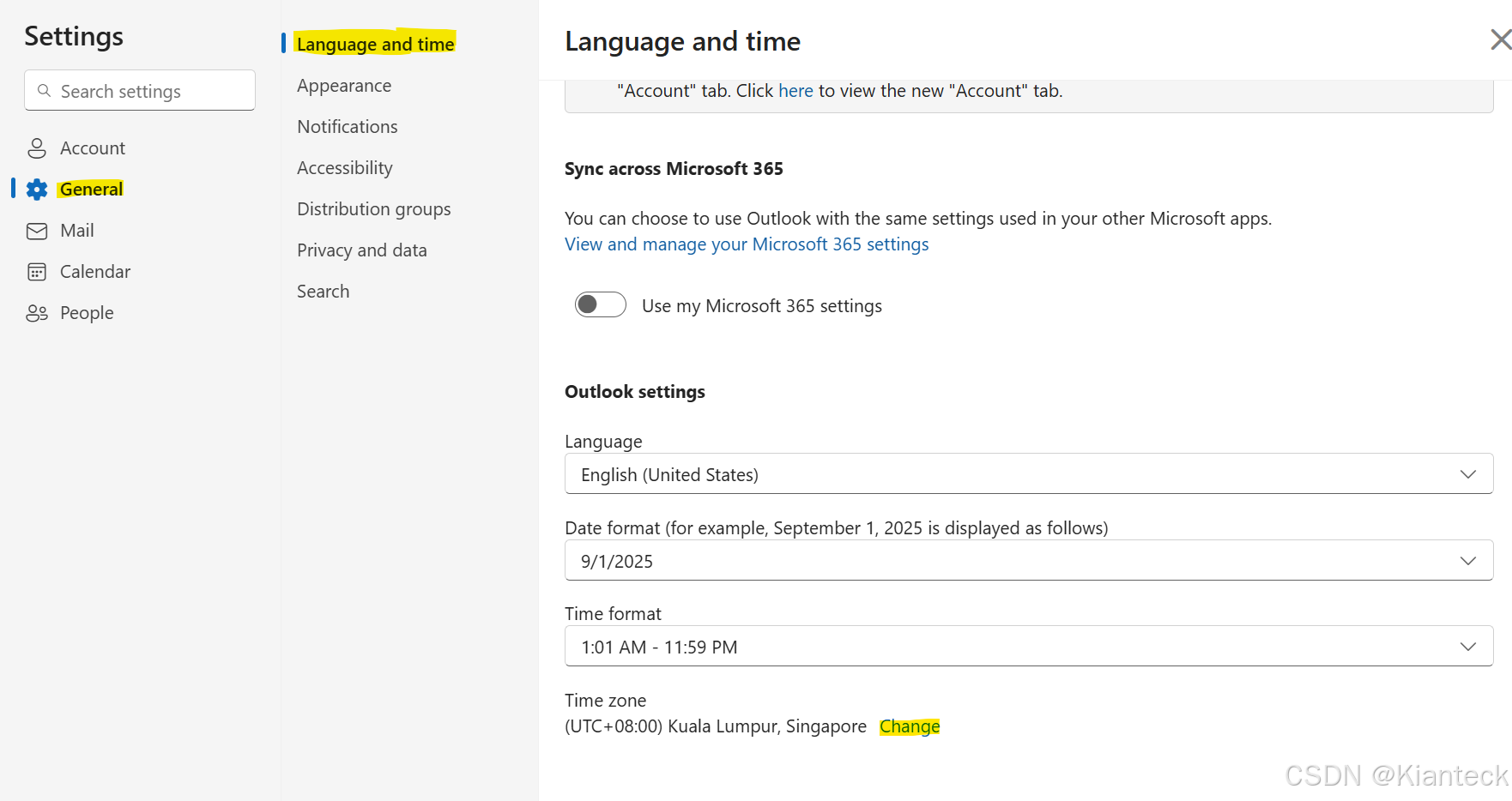Screen dimensions: 1512x801
Task: Open View and manage Microsoft 365 settings link
Action: point(747,244)
